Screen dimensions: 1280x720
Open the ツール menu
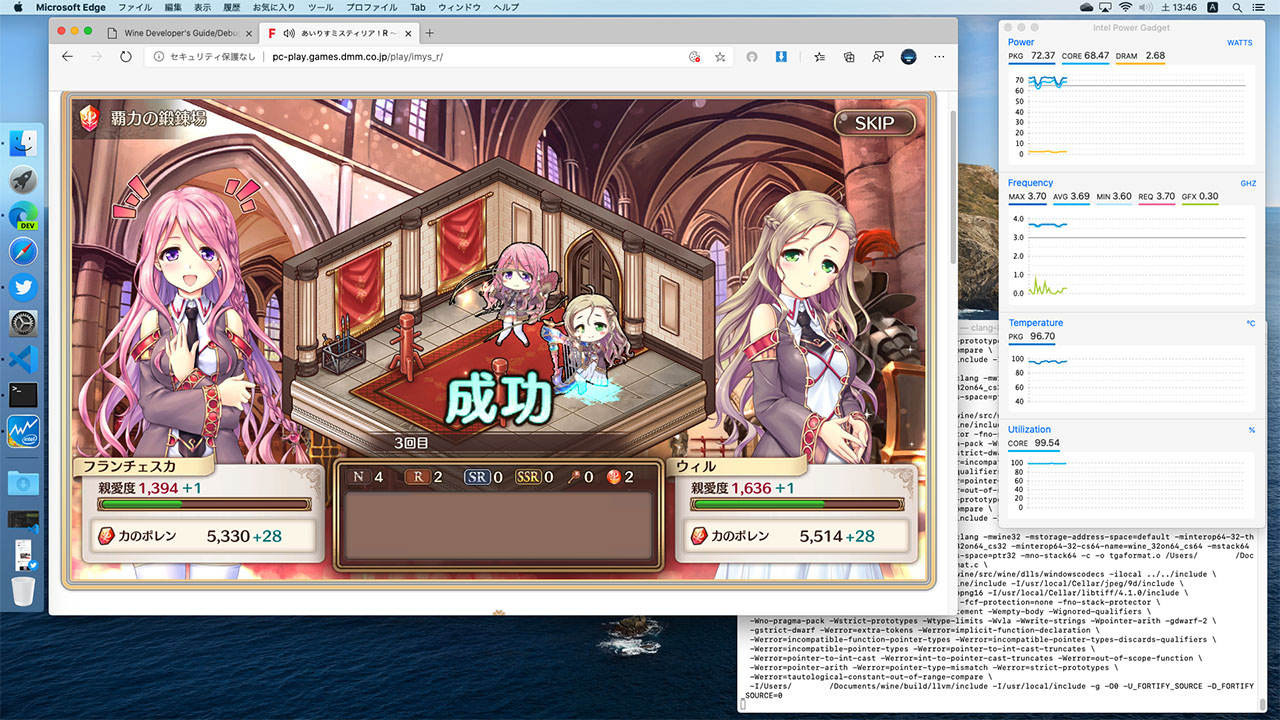pos(321,7)
